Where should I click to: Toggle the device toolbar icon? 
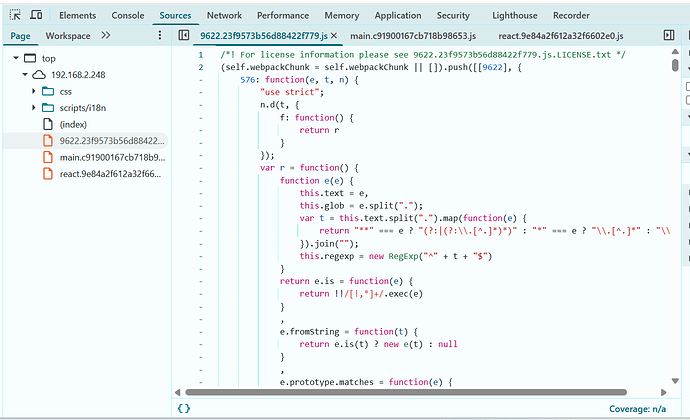[36, 15]
